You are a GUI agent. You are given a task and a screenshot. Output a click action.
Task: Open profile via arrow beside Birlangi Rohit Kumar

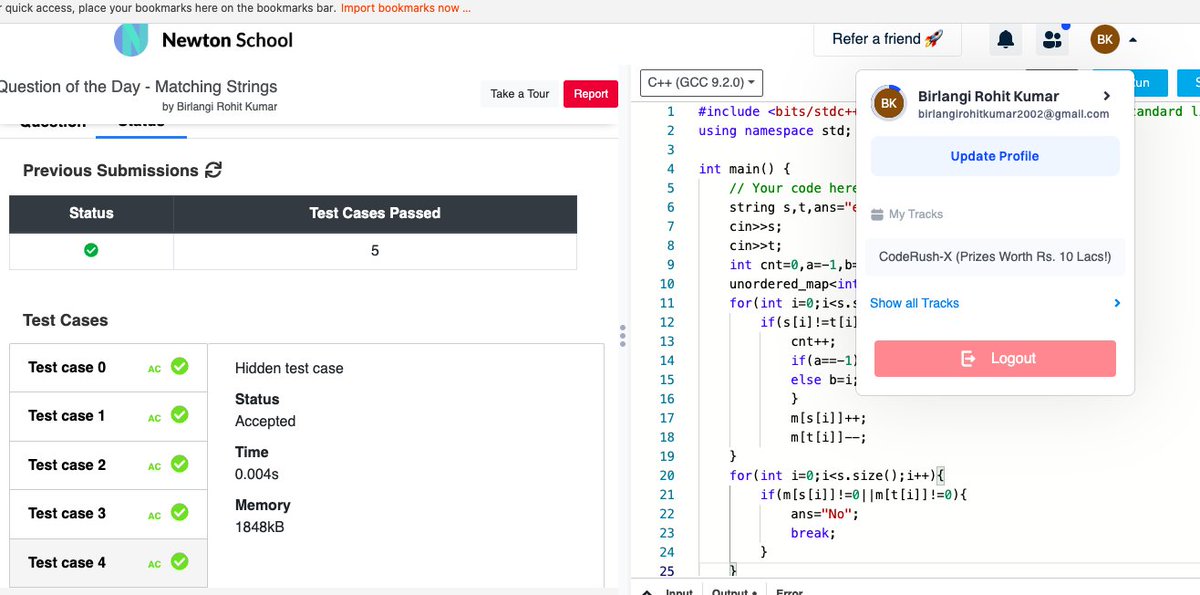click(x=1106, y=96)
